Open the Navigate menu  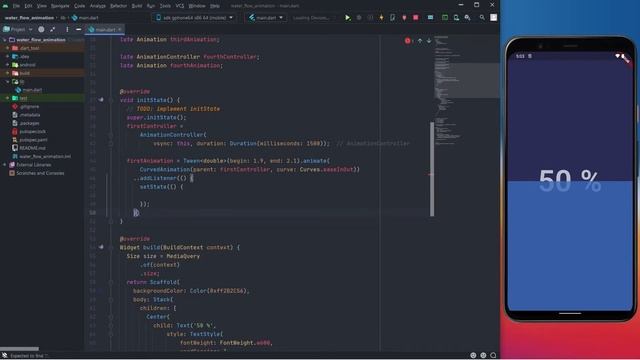[60, 6]
